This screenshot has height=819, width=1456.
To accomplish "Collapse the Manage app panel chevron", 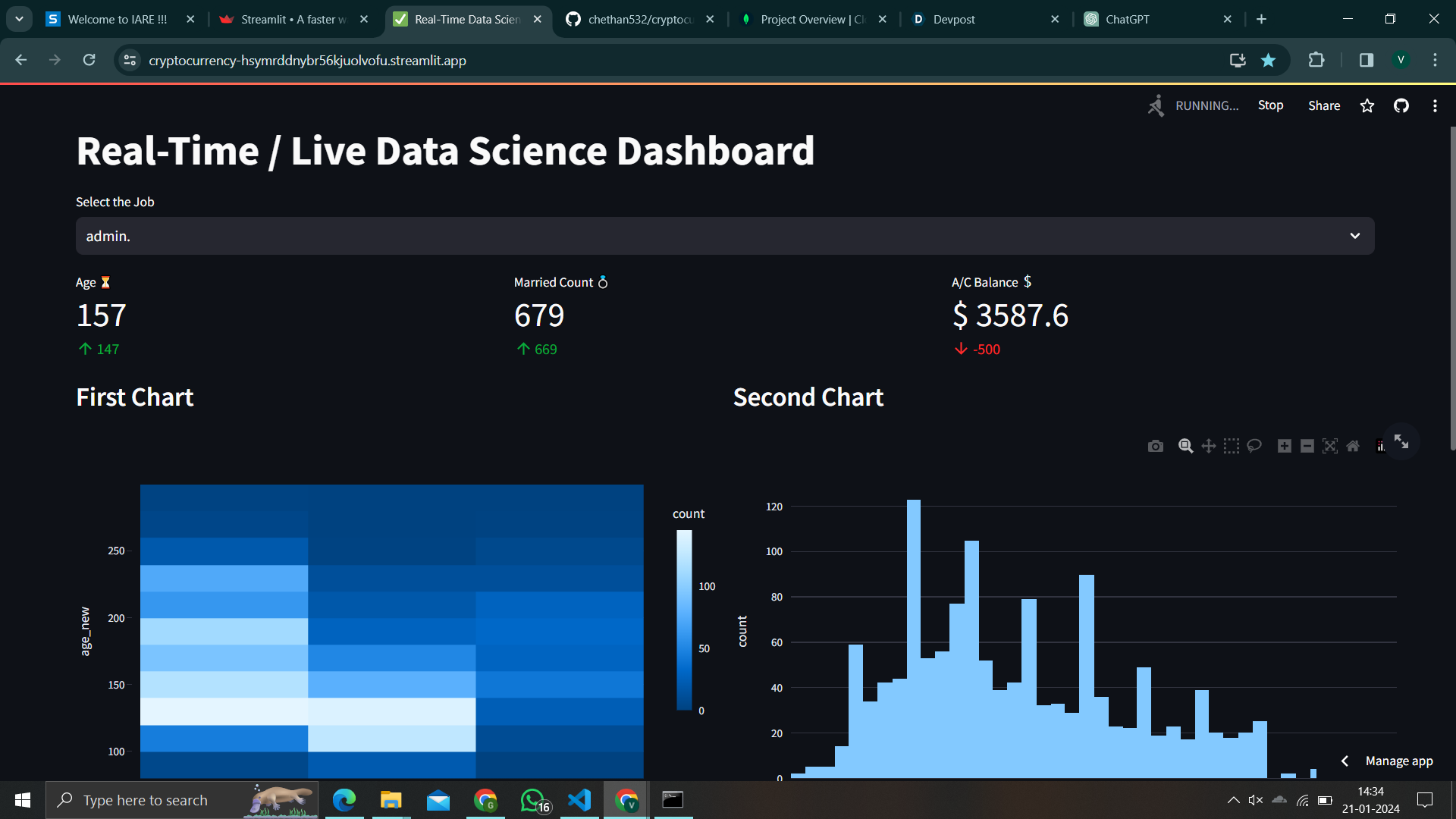I will (1345, 761).
